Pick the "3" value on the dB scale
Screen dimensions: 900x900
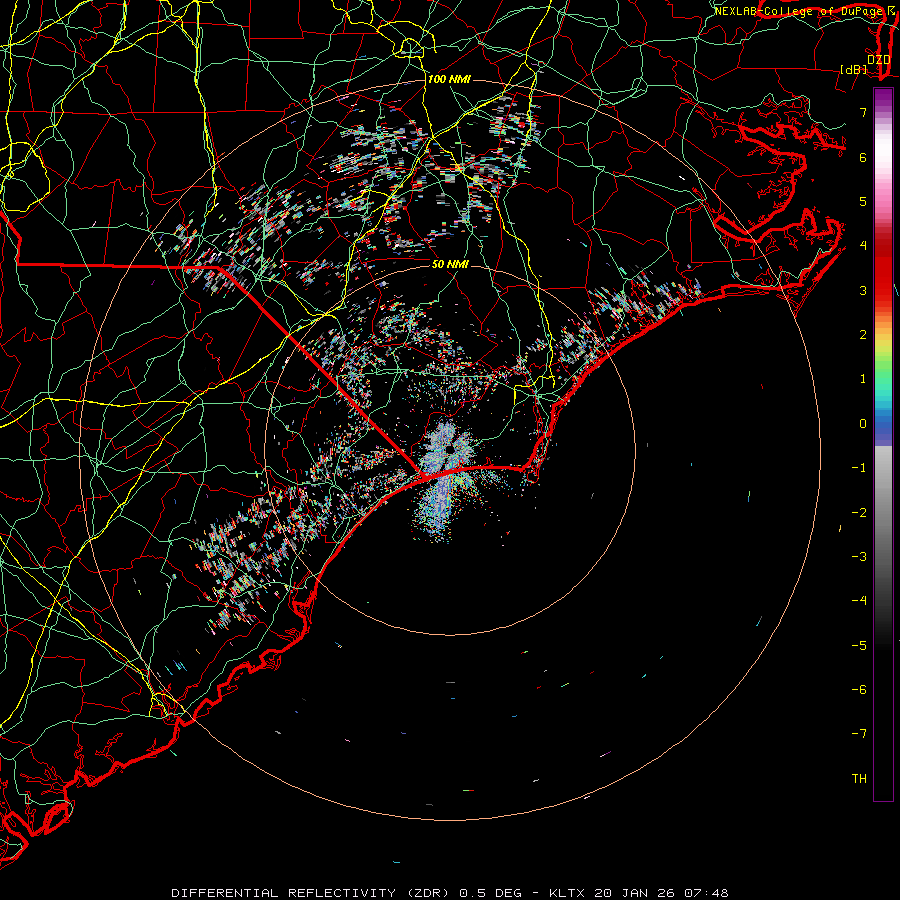click(863, 290)
